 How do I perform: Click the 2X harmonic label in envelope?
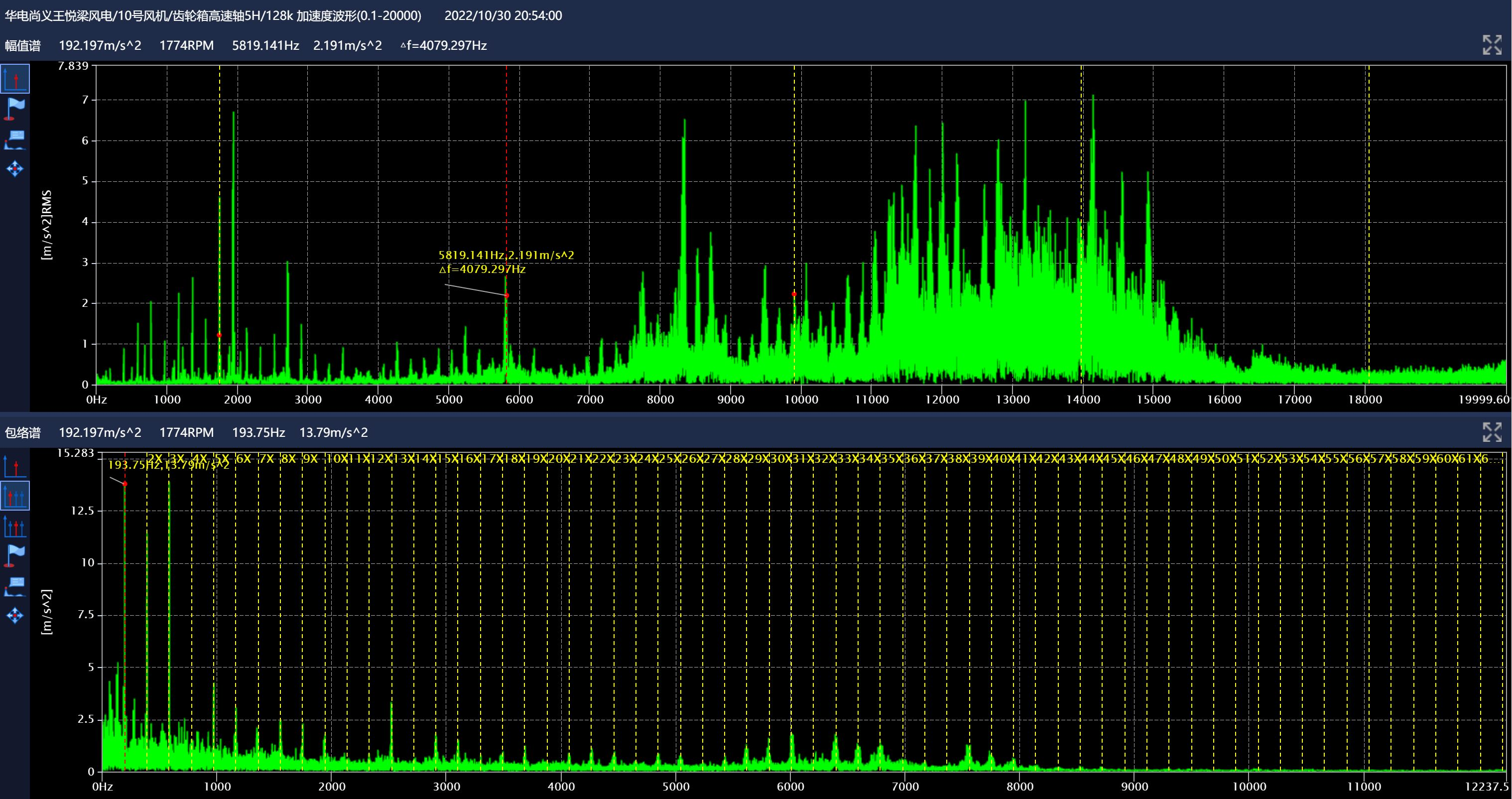tap(155, 458)
